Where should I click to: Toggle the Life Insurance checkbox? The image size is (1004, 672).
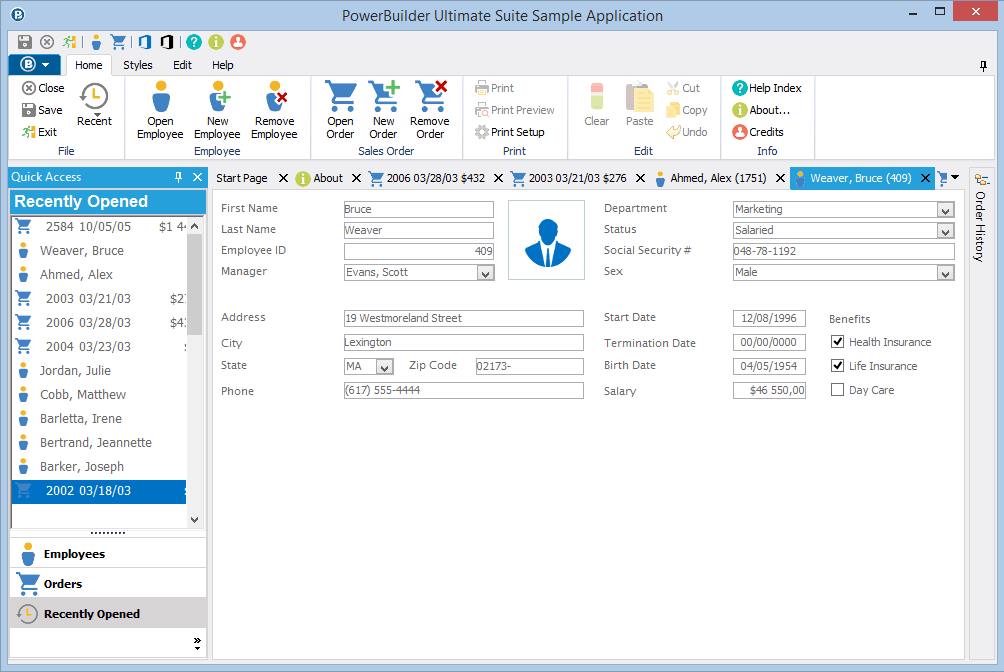click(x=837, y=365)
